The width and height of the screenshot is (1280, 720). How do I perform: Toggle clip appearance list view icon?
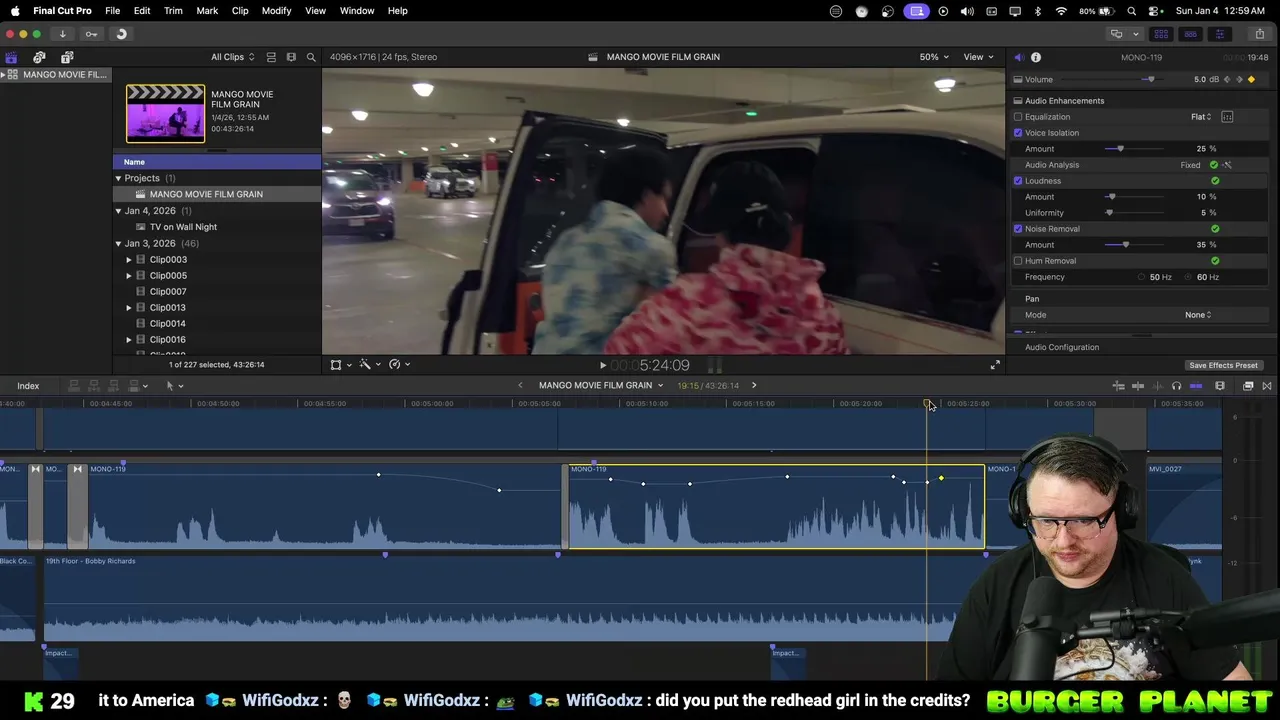[x=271, y=57]
